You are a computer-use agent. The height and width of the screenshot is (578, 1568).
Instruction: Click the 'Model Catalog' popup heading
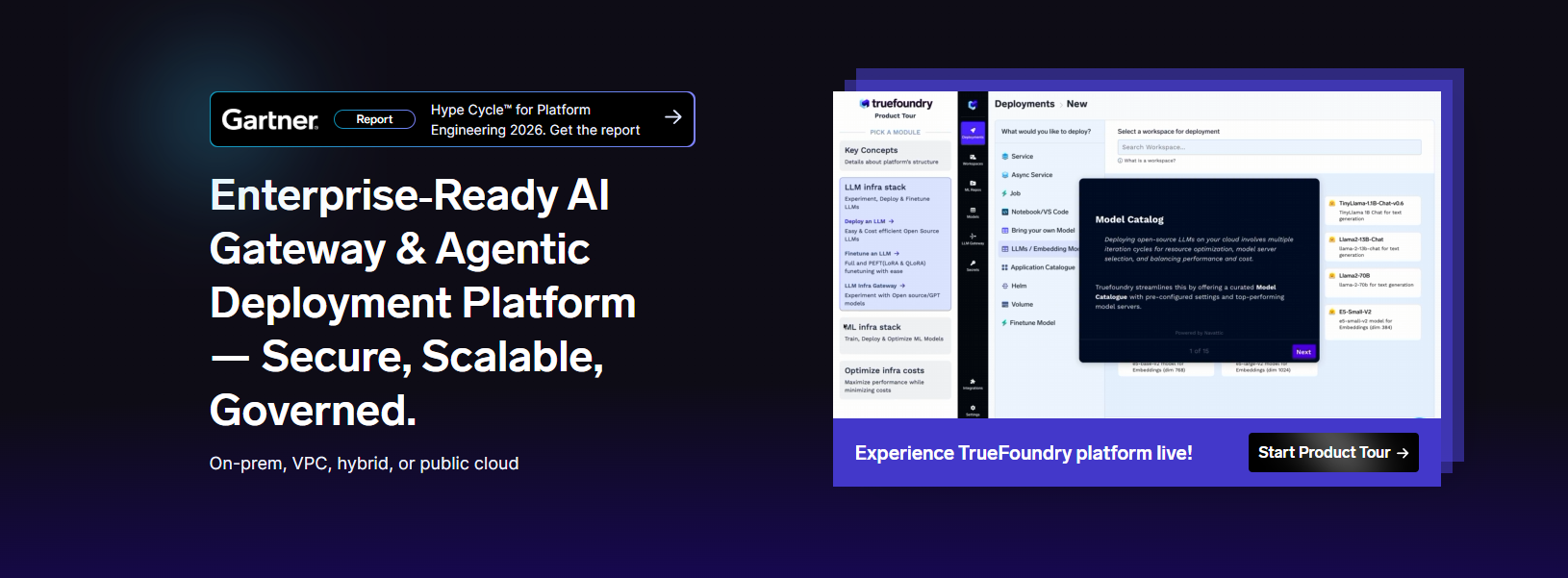[x=1129, y=219]
